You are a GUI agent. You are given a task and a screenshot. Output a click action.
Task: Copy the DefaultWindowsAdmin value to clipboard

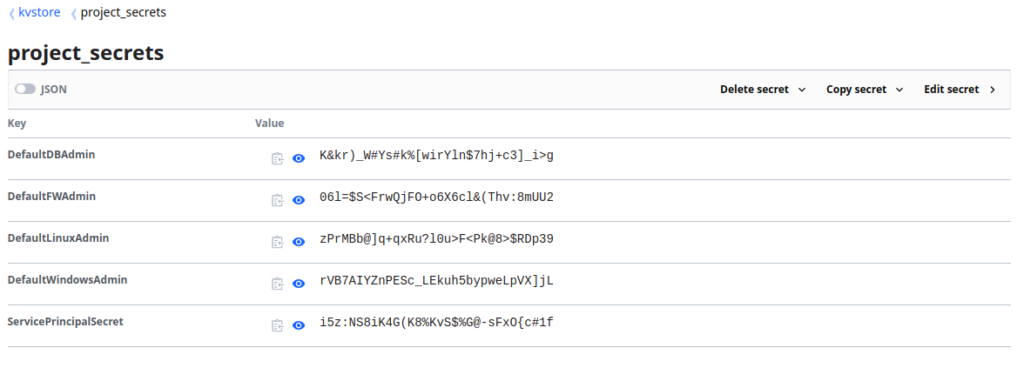(x=278, y=284)
